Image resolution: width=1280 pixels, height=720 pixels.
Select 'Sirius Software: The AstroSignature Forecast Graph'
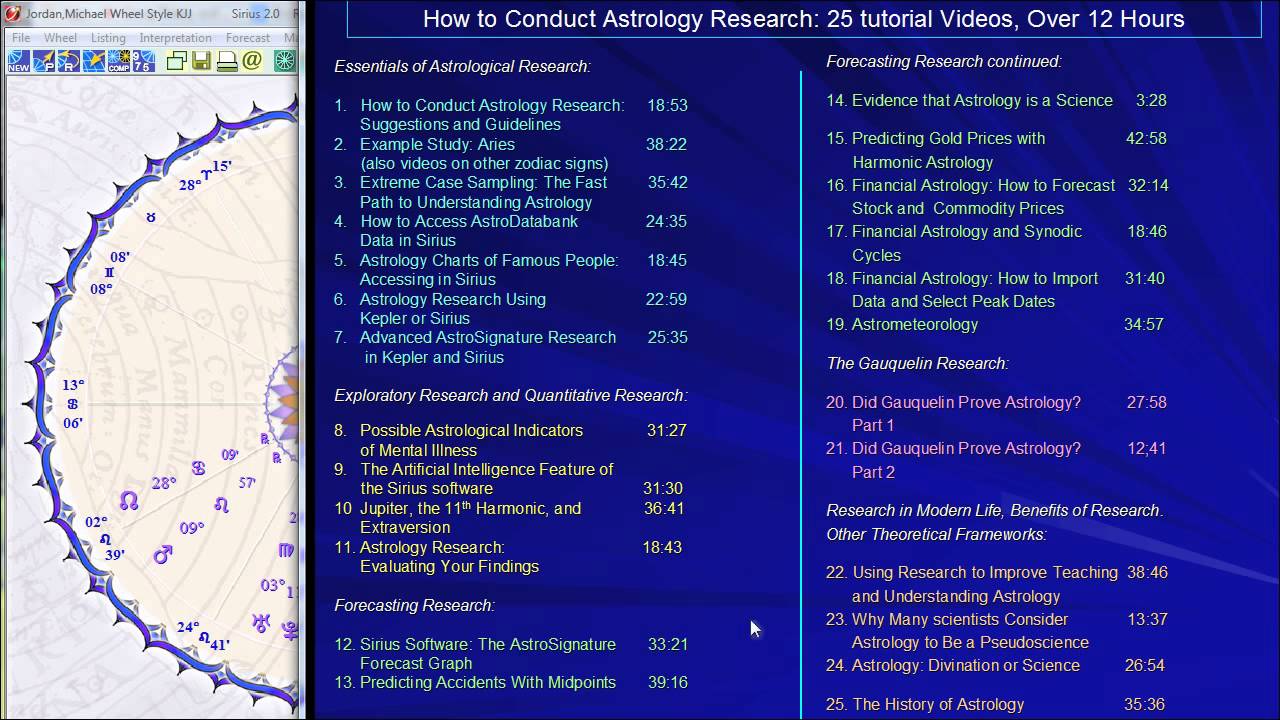[x=488, y=654]
